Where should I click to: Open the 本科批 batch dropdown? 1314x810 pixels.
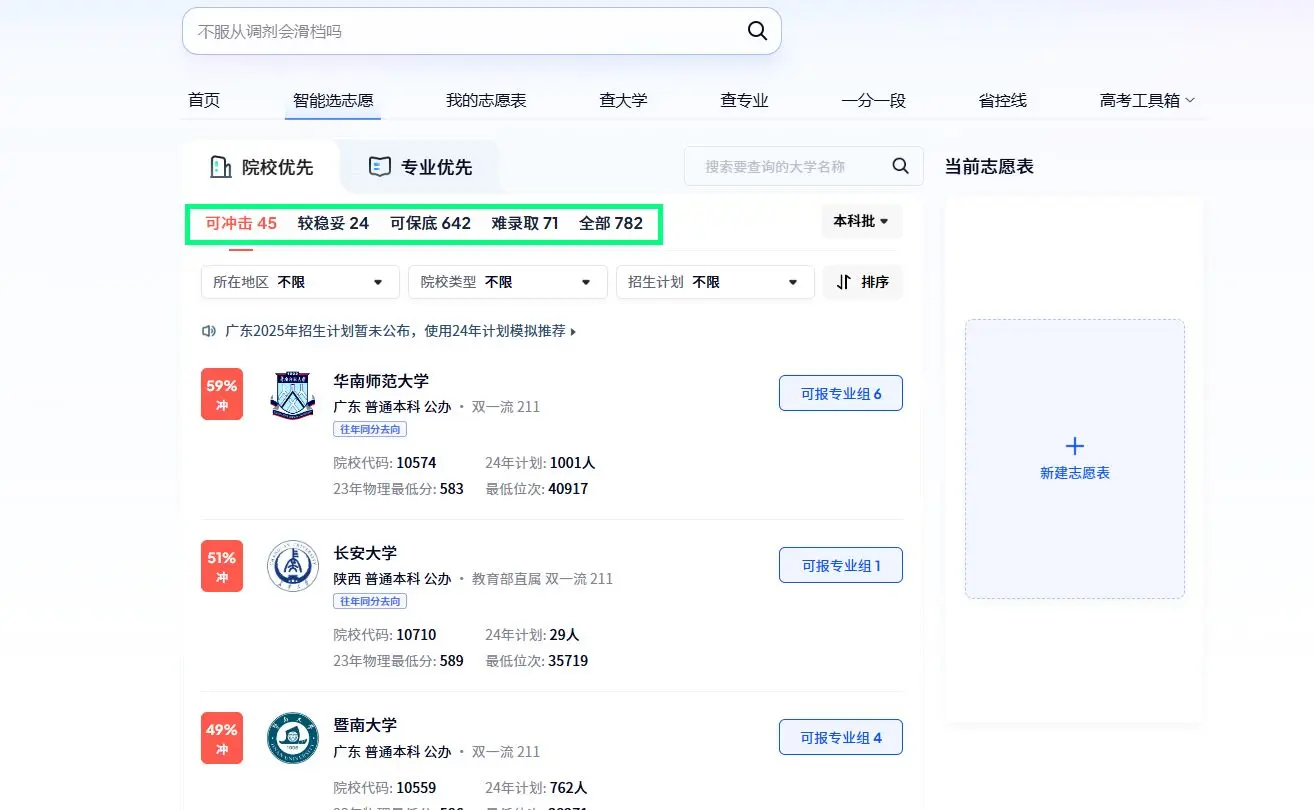point(861,221)
